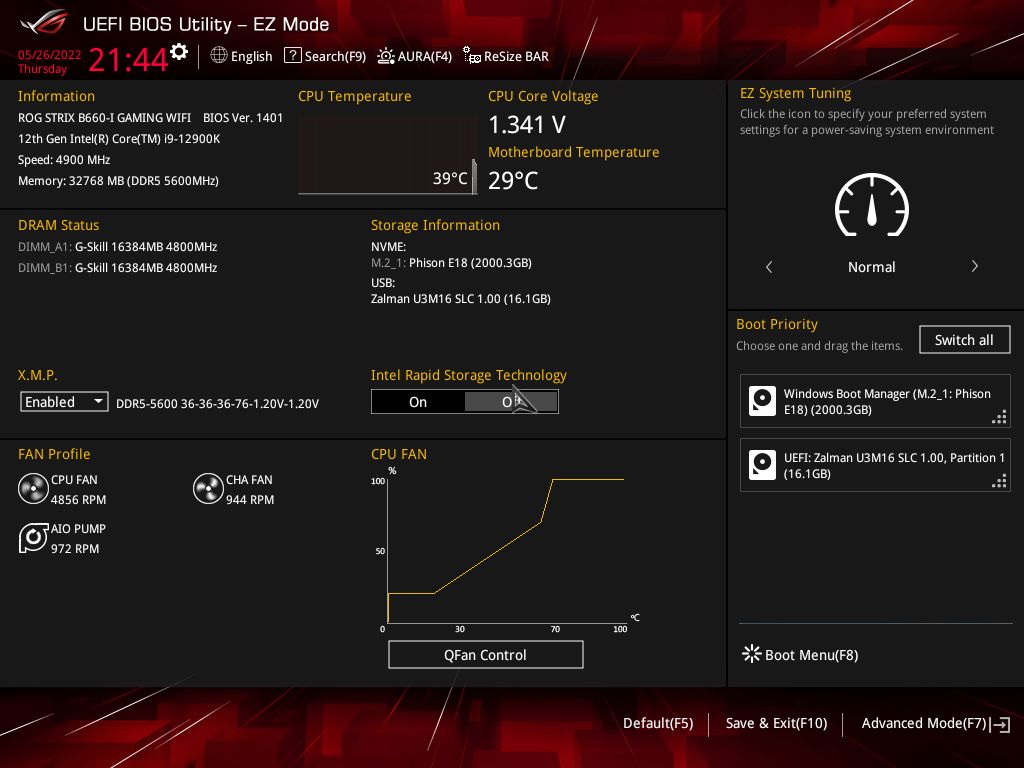Click the Switch all button

[965, 340]
